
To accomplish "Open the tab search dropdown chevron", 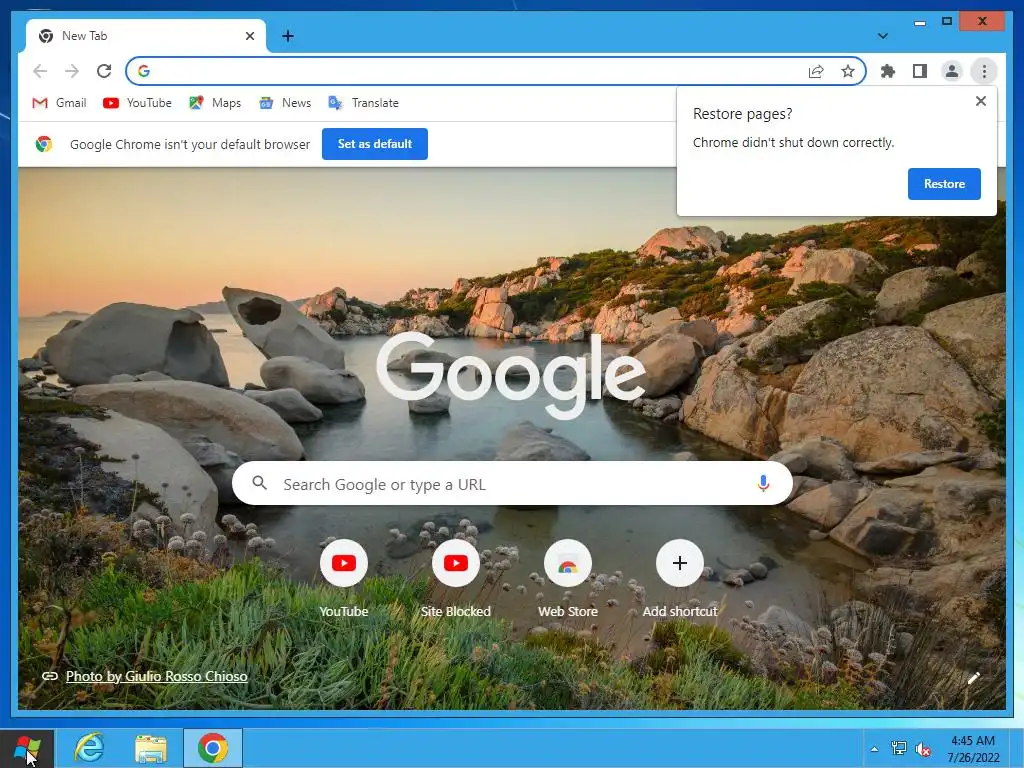I will point(882,36).
